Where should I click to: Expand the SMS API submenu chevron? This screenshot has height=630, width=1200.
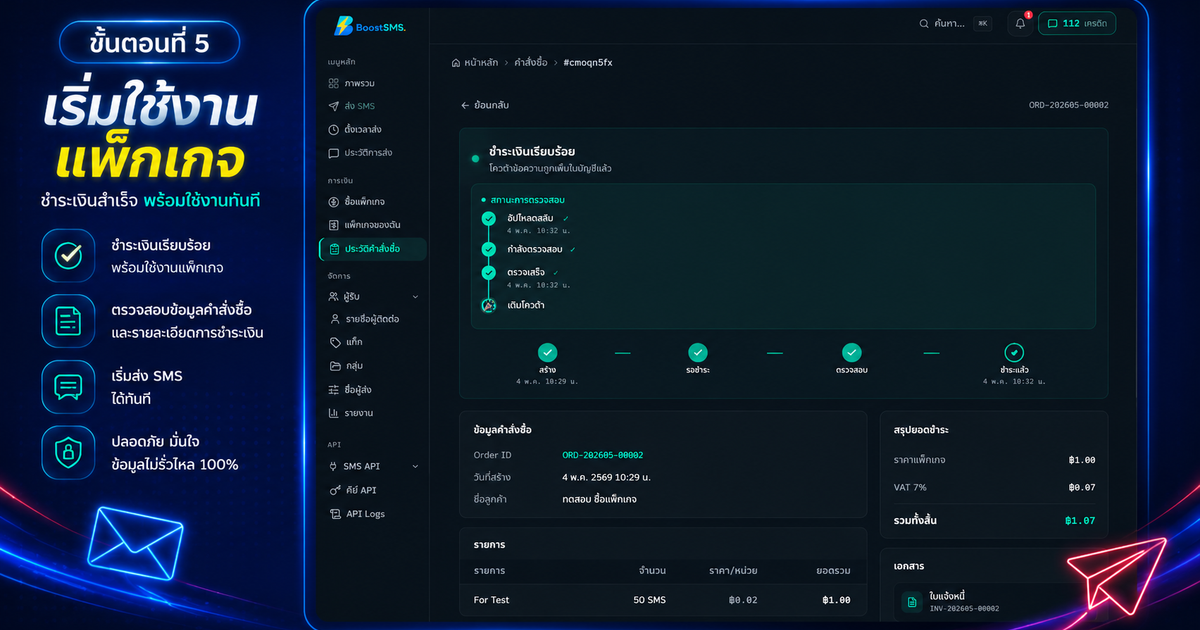[415, 466]
